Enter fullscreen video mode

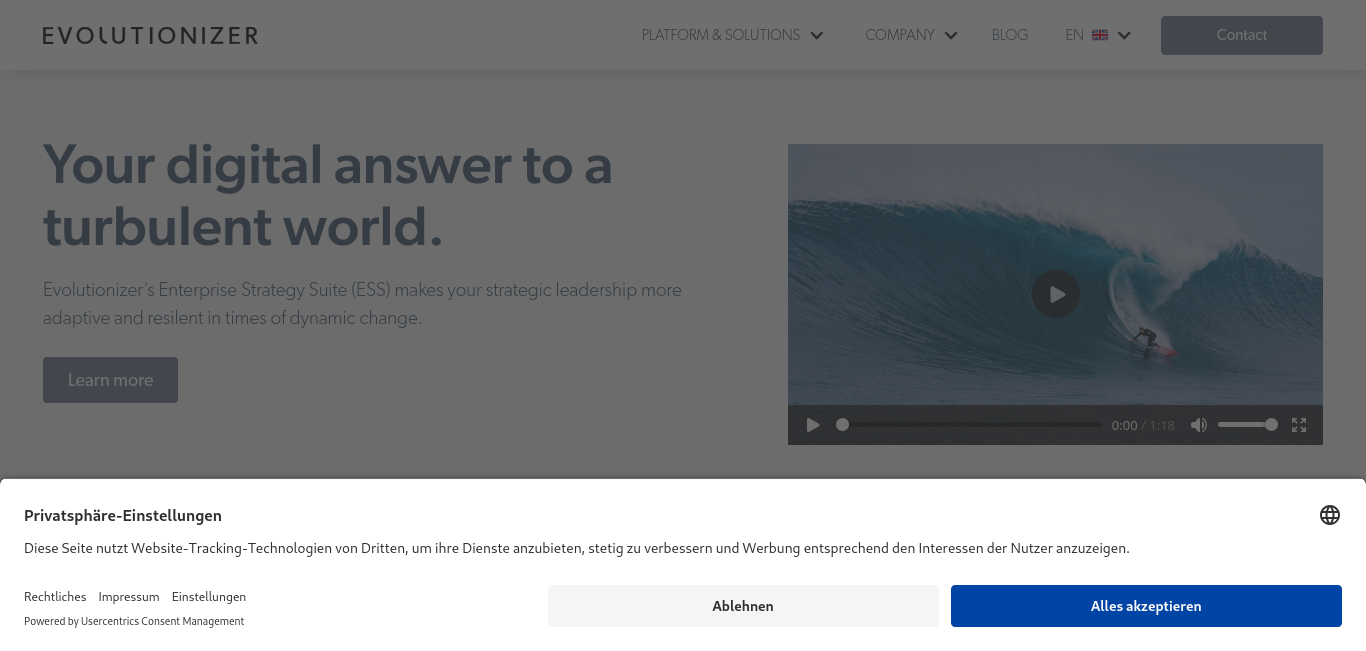1299,425
